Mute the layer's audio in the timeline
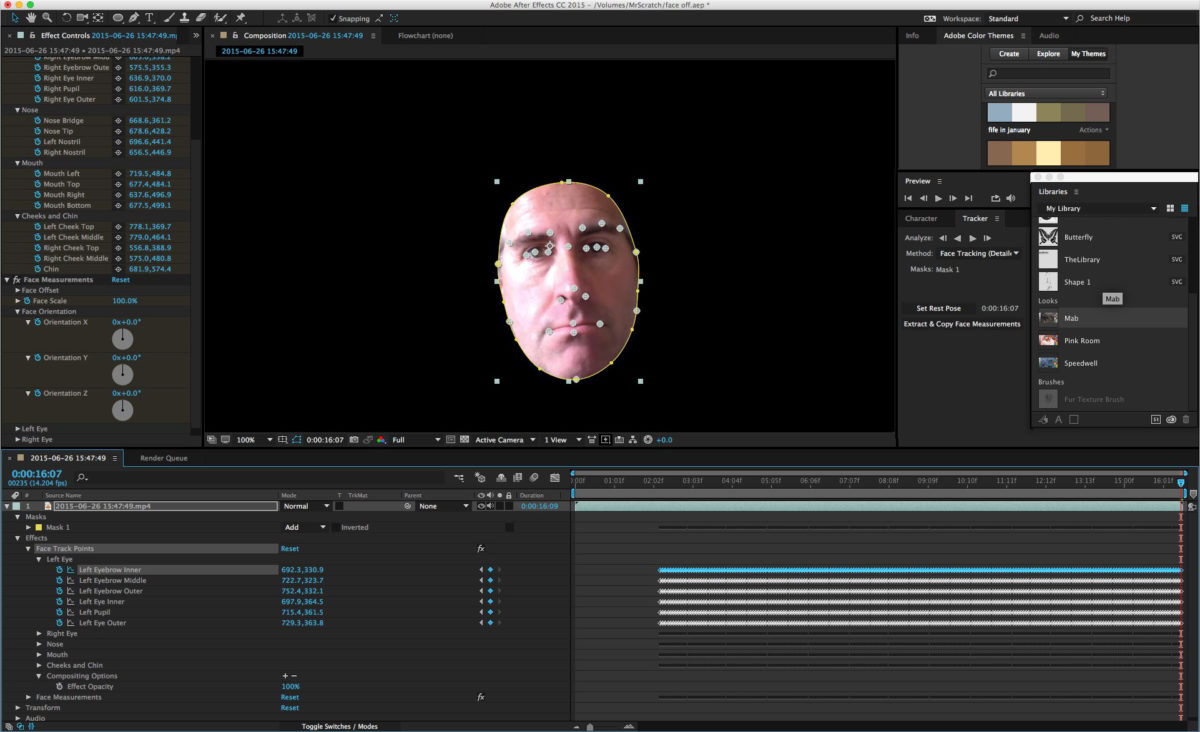1200x732 pixels. [490, 506]
